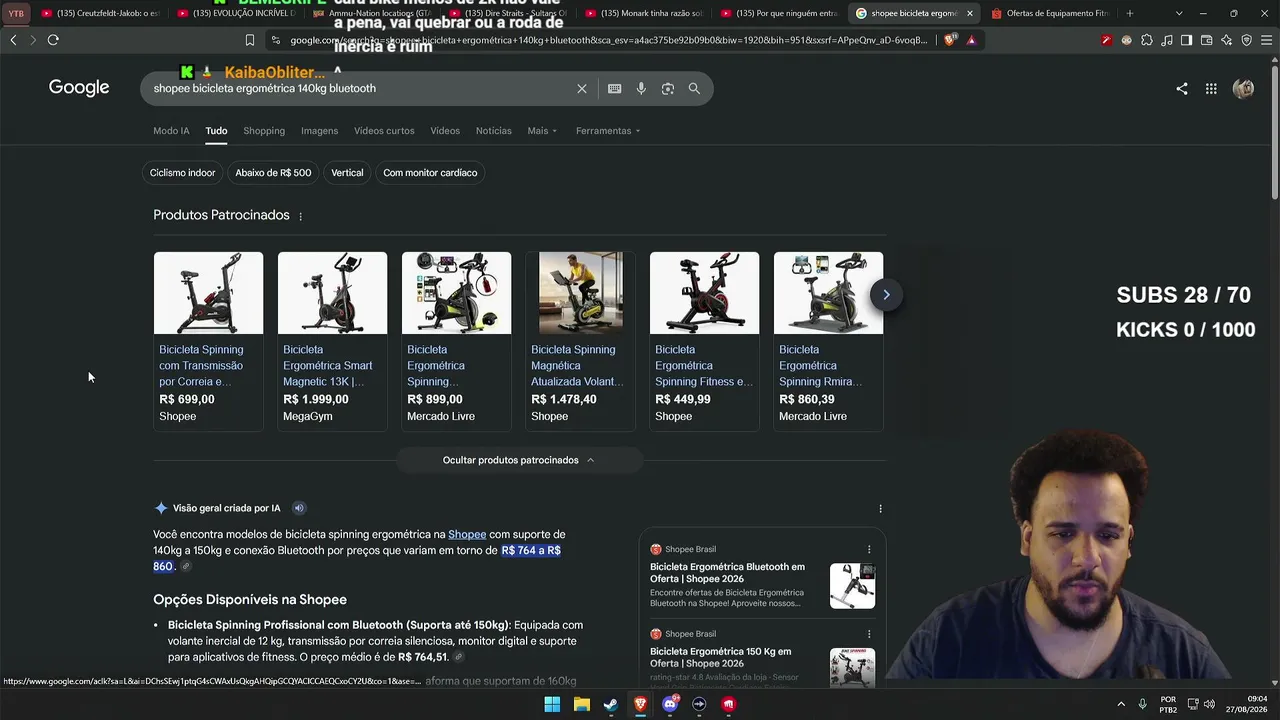
Task: Open Bicicleta Ergométrica 150 Kg em Oferta result
Action: (x=720, y=657)
